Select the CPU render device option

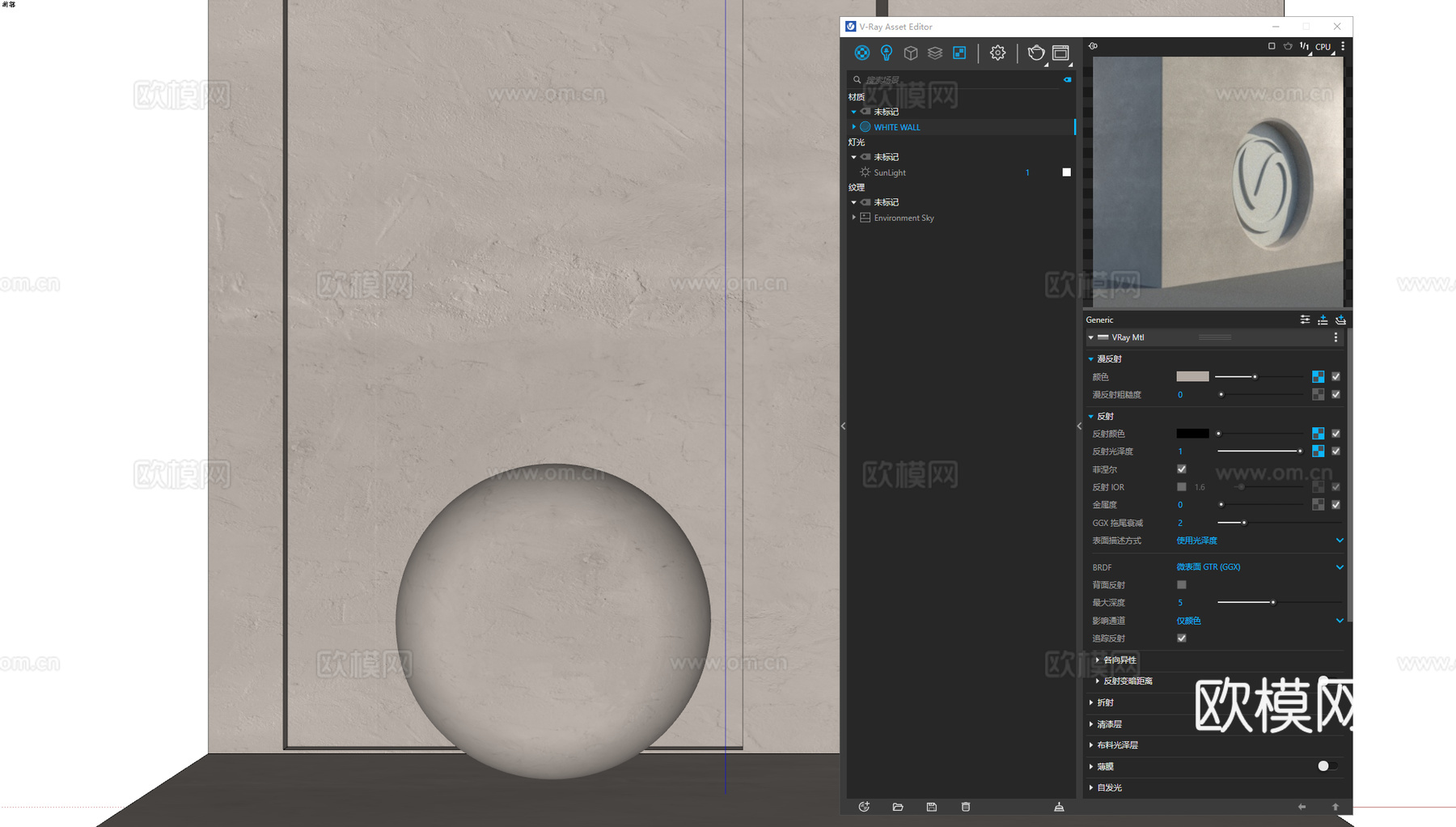(x=1323, y=47)
